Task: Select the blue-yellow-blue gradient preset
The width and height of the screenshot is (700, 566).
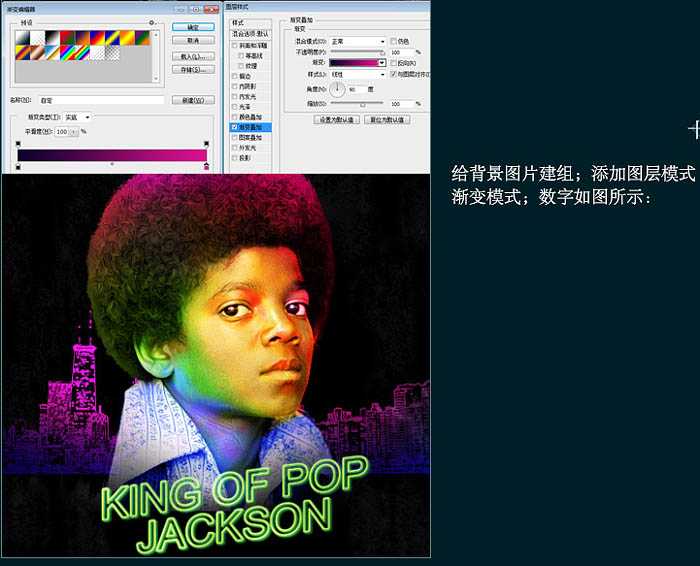Action: point(112,38)
